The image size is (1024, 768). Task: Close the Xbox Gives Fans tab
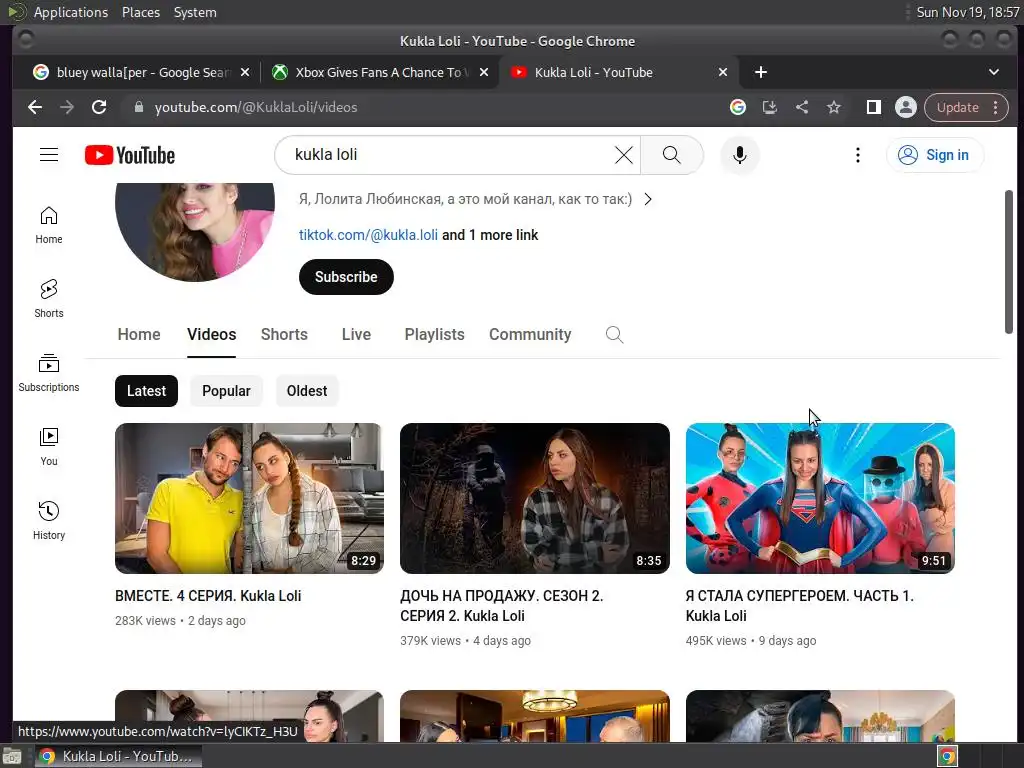[484, 72]
